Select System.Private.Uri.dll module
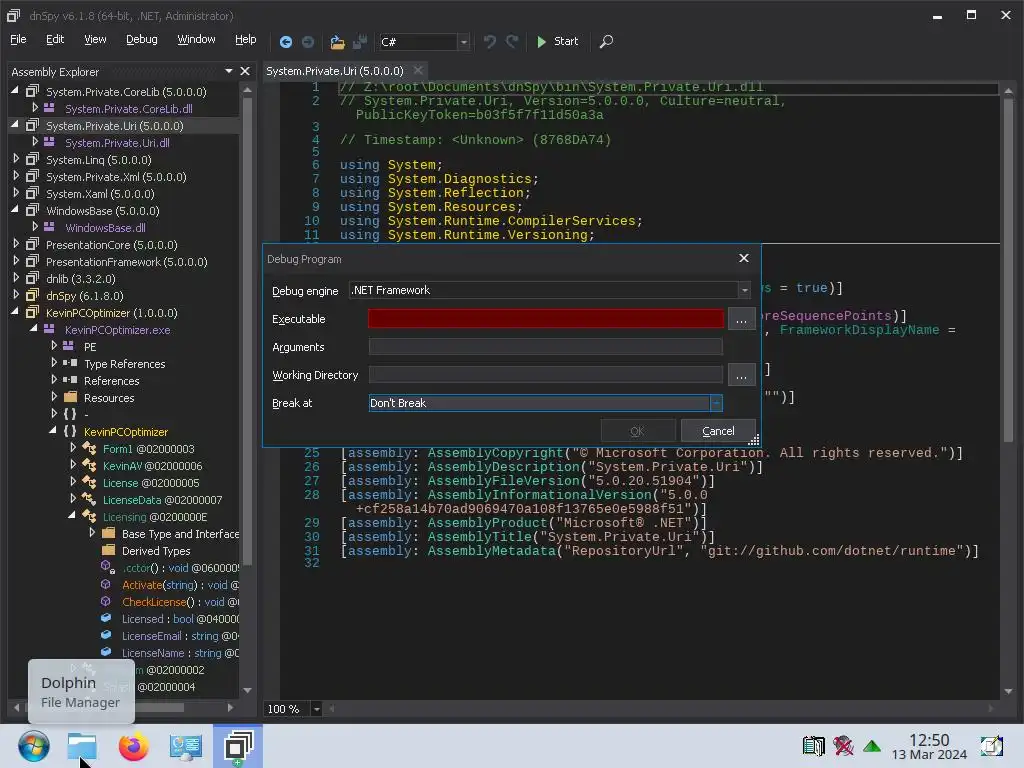Viewport: 1024px width, 768px height. coord(117,142)
